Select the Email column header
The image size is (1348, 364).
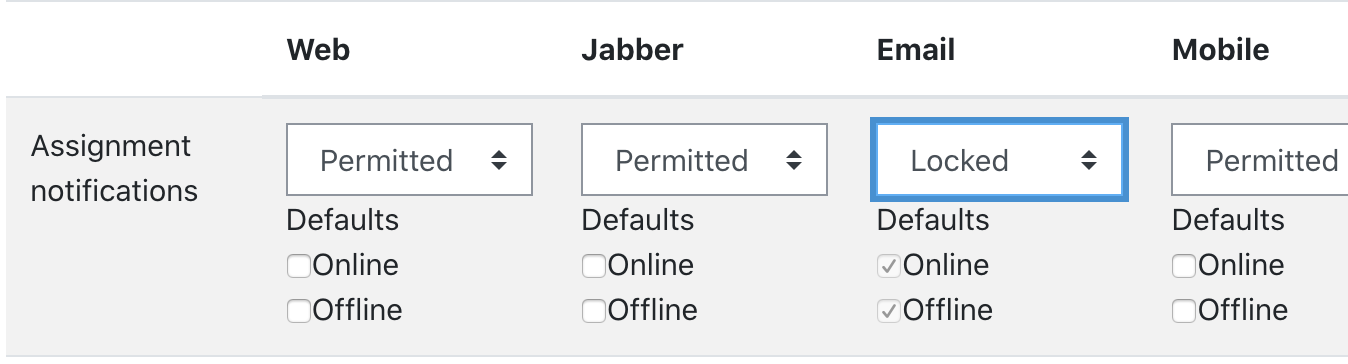[916, 50]
